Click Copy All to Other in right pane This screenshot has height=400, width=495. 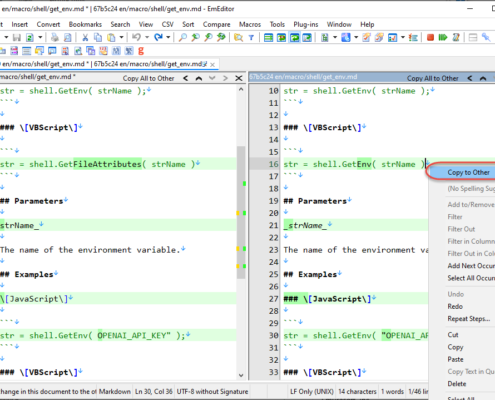click(x=432, y=78)
